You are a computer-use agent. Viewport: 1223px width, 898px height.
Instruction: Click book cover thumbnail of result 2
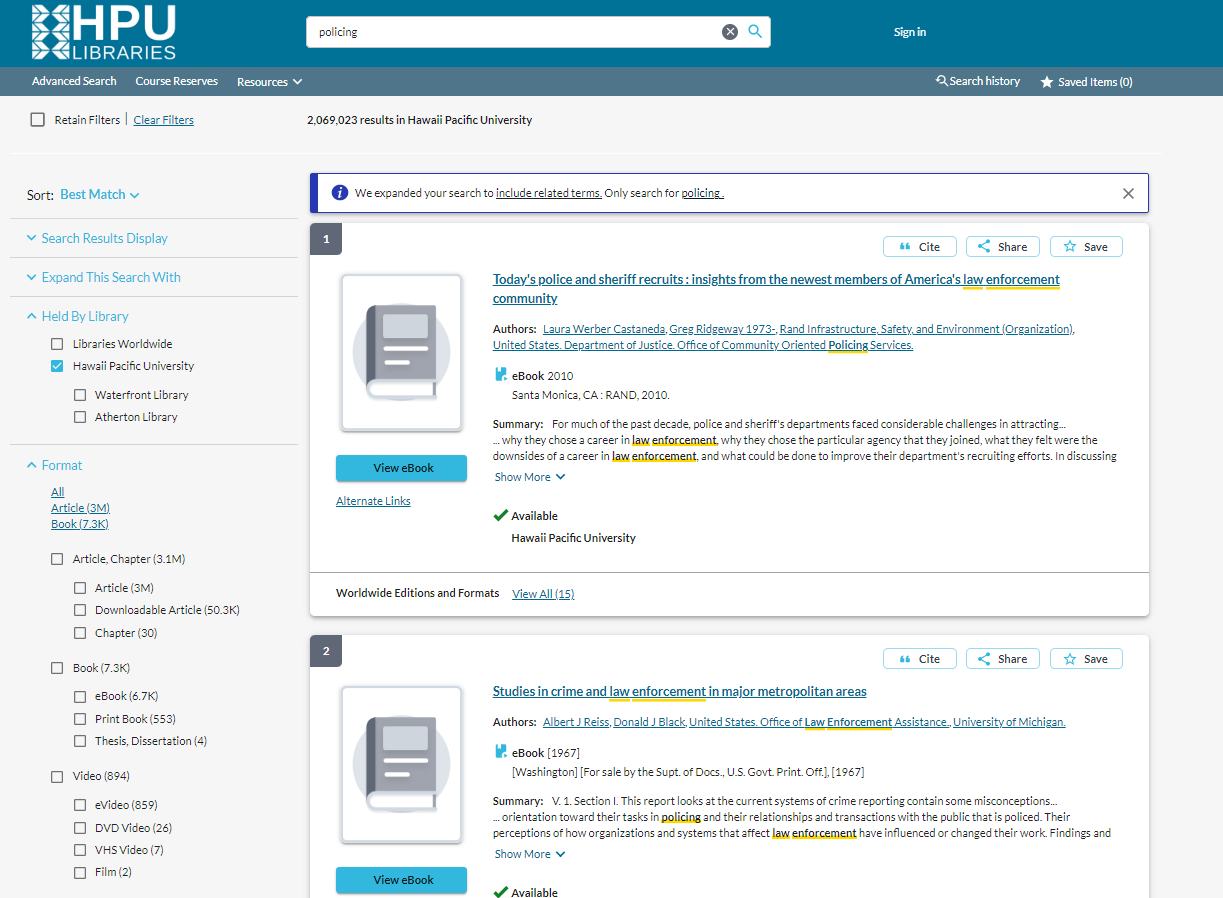pos(401,765)
